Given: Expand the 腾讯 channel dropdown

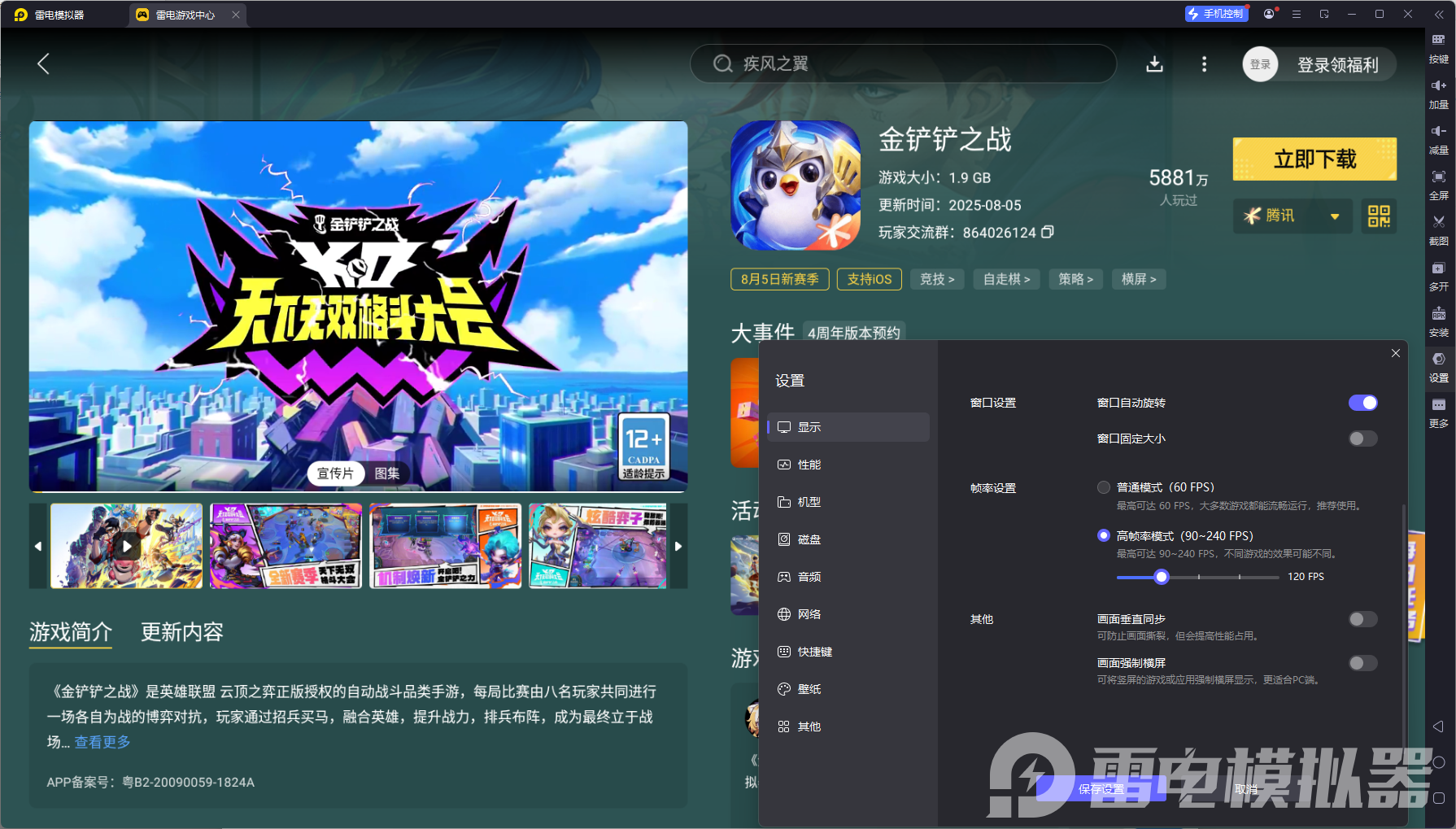Looking at the screenshot, I should pyautogui.click(x=1293, y=216).
